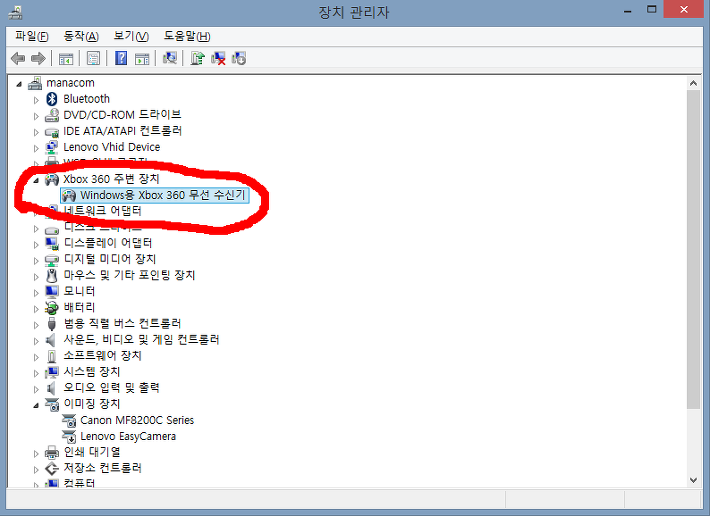
Task: Click the Forward arrow toolbar button
Action: tap(38, 58)
